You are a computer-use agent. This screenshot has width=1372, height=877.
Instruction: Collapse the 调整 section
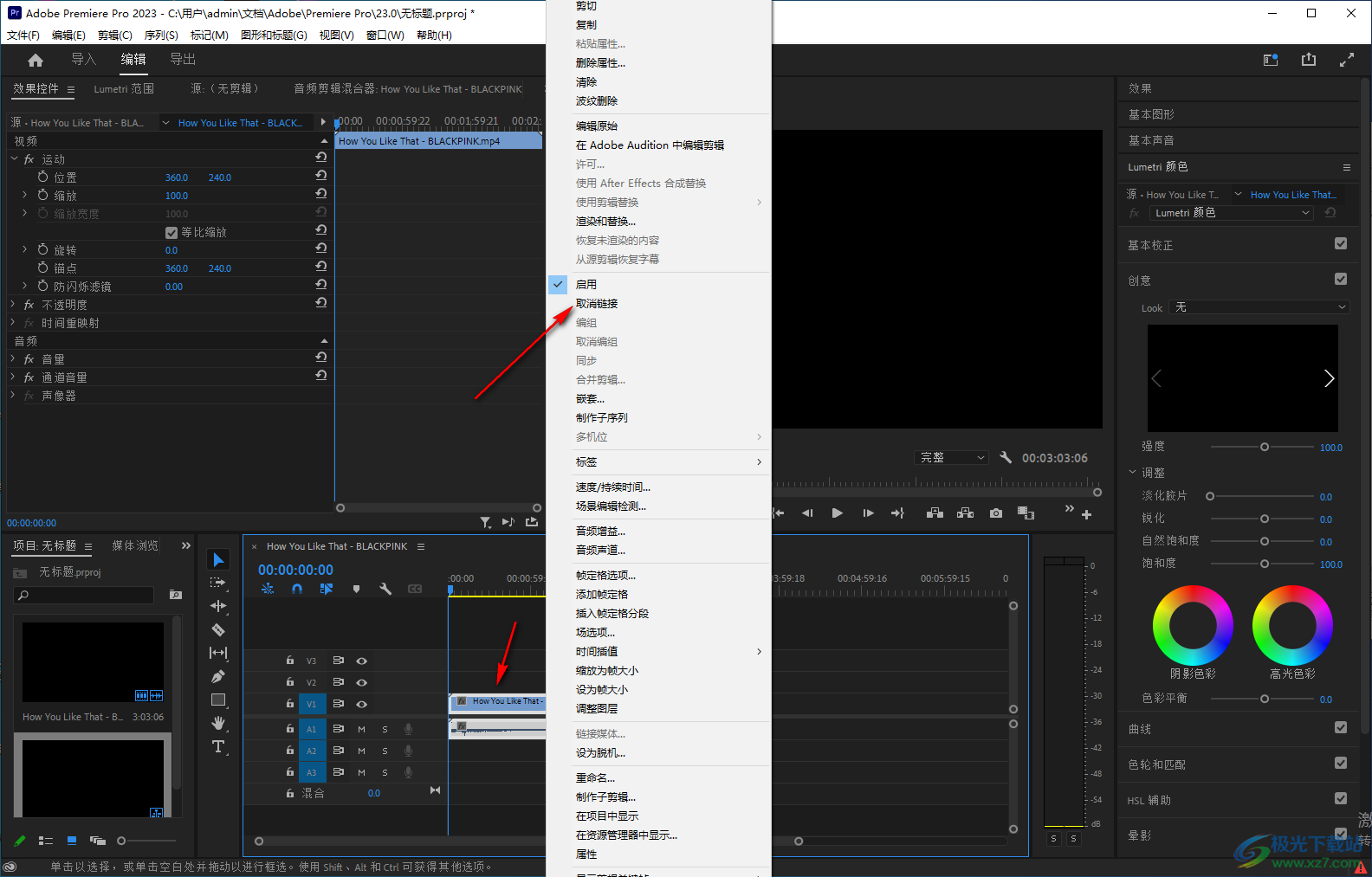tap(1132, 472)
